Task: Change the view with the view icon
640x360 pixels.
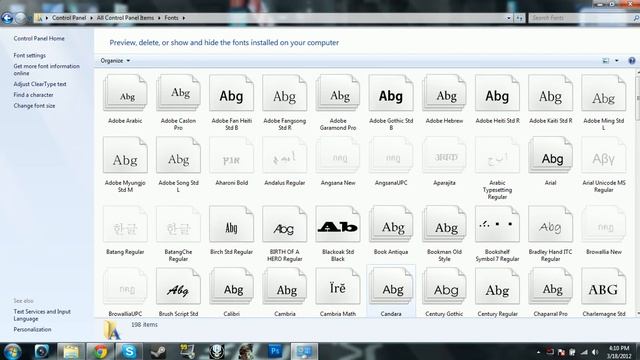Action: point(606,60)
